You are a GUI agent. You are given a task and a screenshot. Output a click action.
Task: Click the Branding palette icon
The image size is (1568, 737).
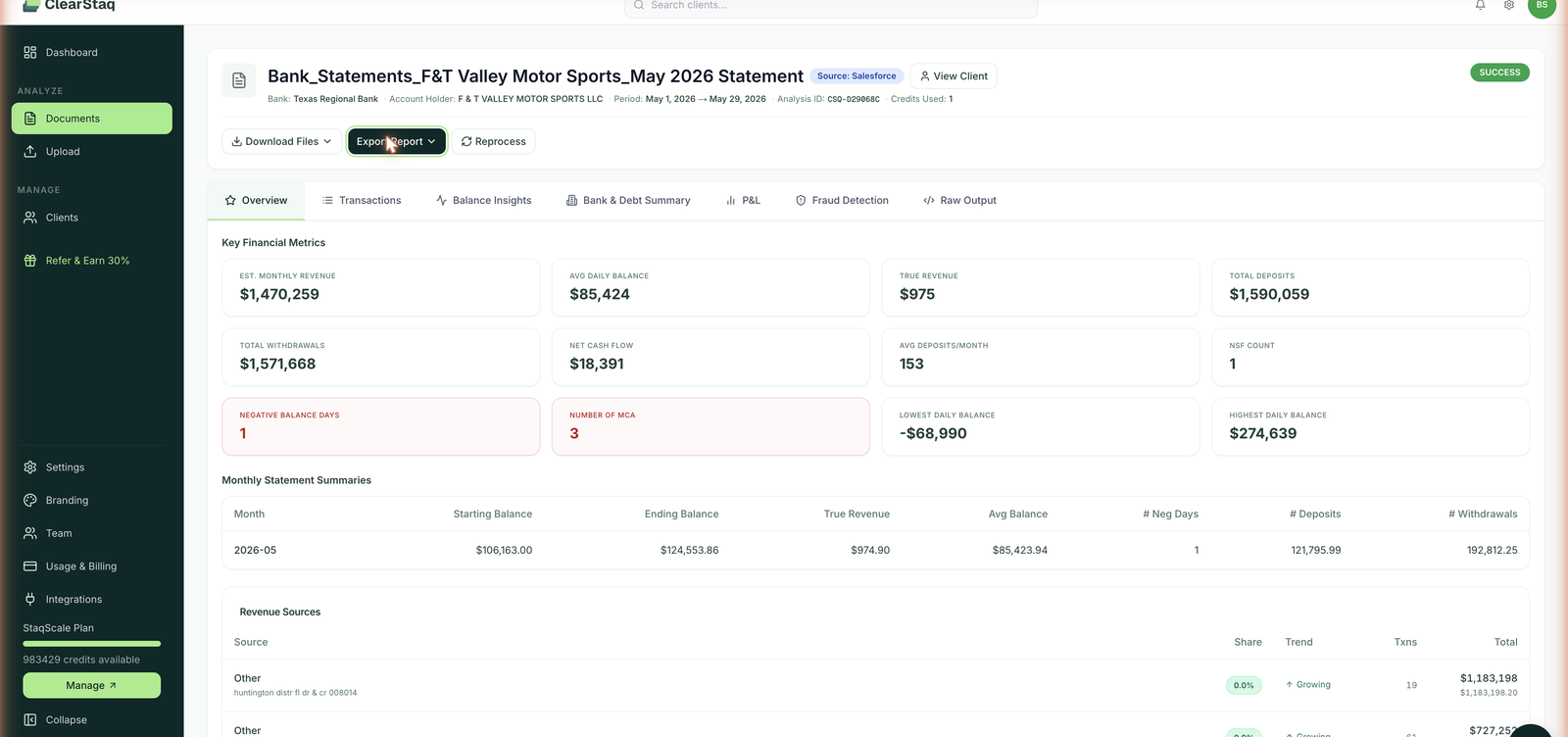[30, 501]
